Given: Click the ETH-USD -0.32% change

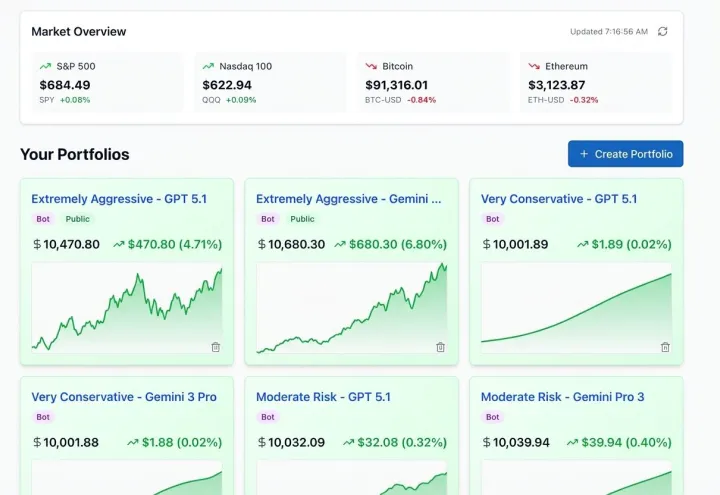Looking at the screenshot, I should click(563, 100).
